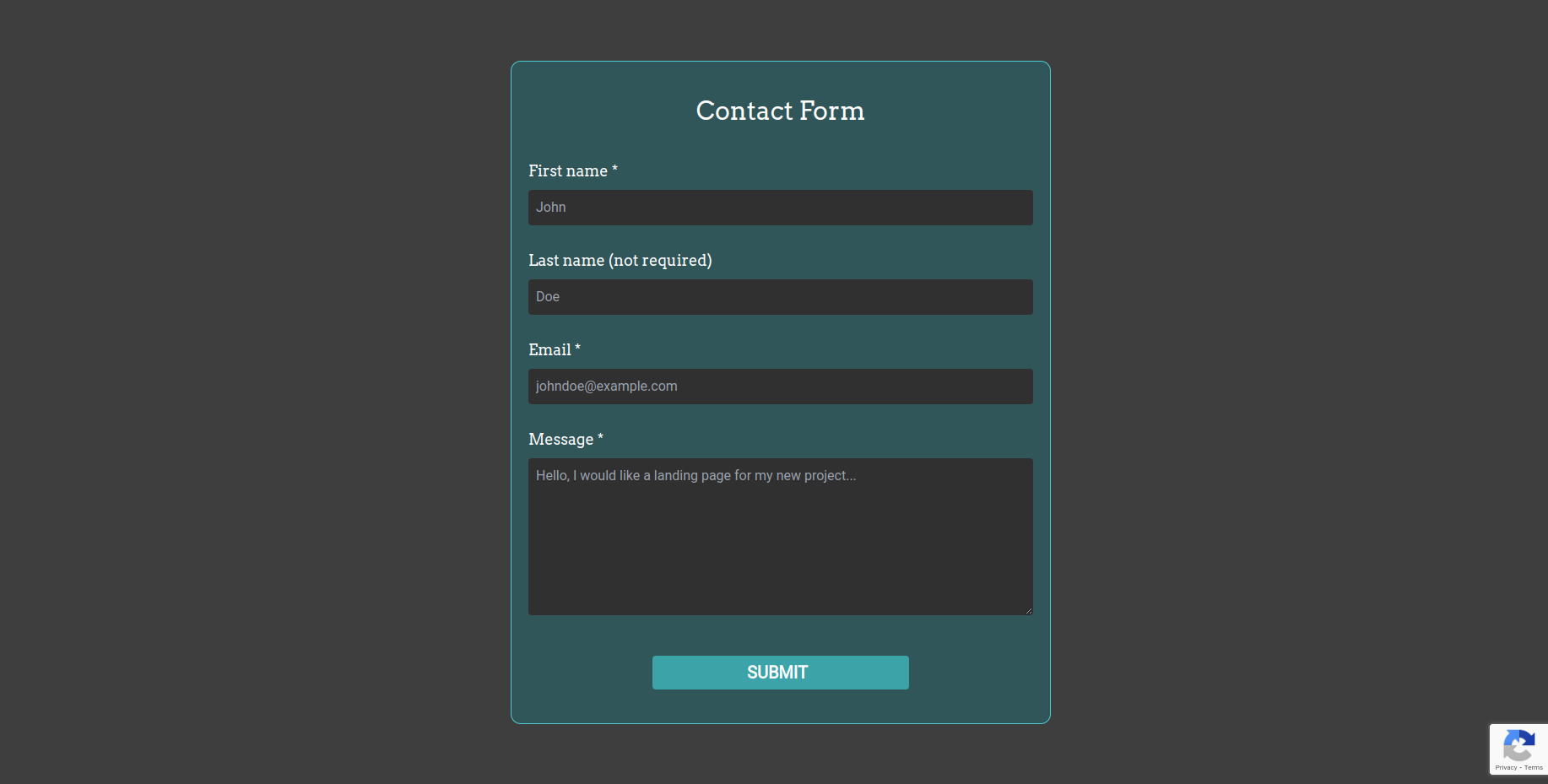Open the reCAPTCHA Terms link
The height and width of the screenshot is (784, 1548).
[1534, 768]
